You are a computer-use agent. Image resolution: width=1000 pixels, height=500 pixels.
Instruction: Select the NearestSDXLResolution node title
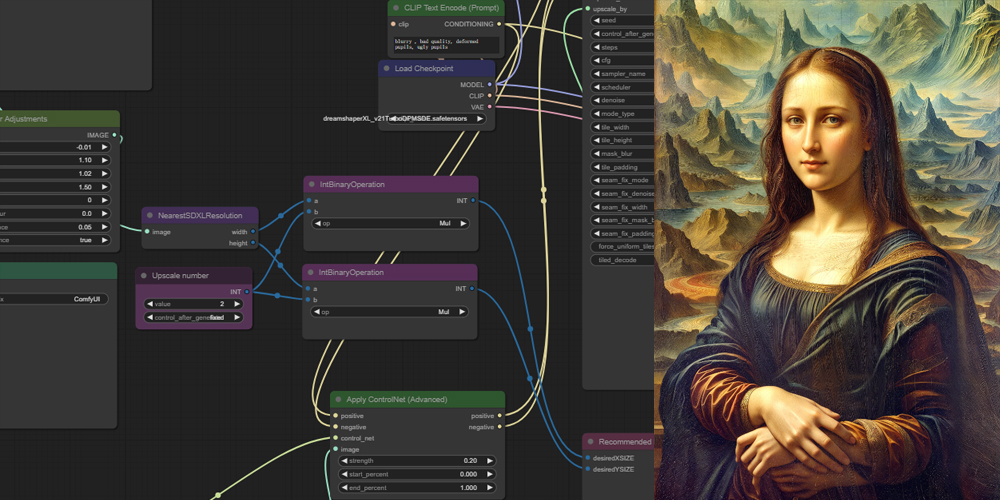coord(200,216)
